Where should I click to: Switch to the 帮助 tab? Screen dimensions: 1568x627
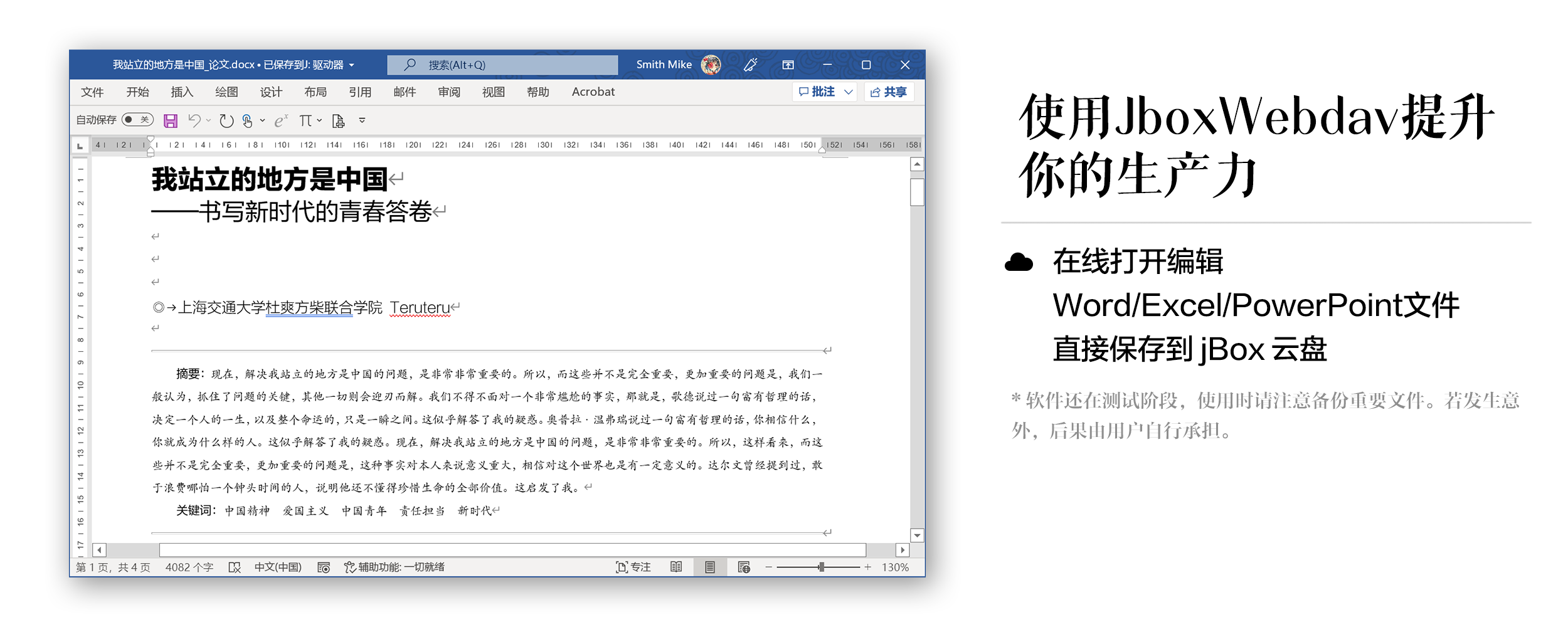tap(538, 92)
